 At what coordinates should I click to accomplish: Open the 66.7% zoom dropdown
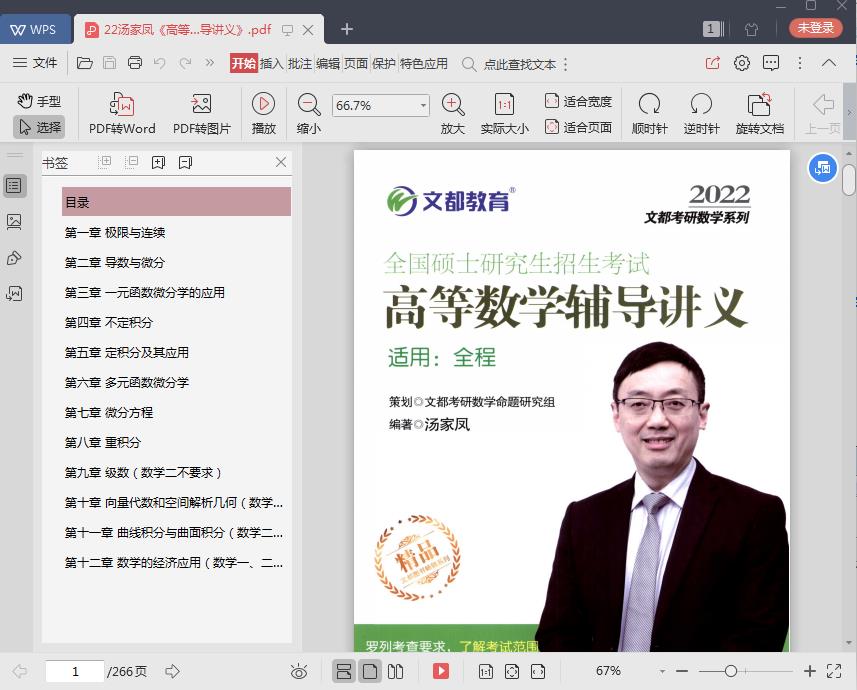pos(423,105)
